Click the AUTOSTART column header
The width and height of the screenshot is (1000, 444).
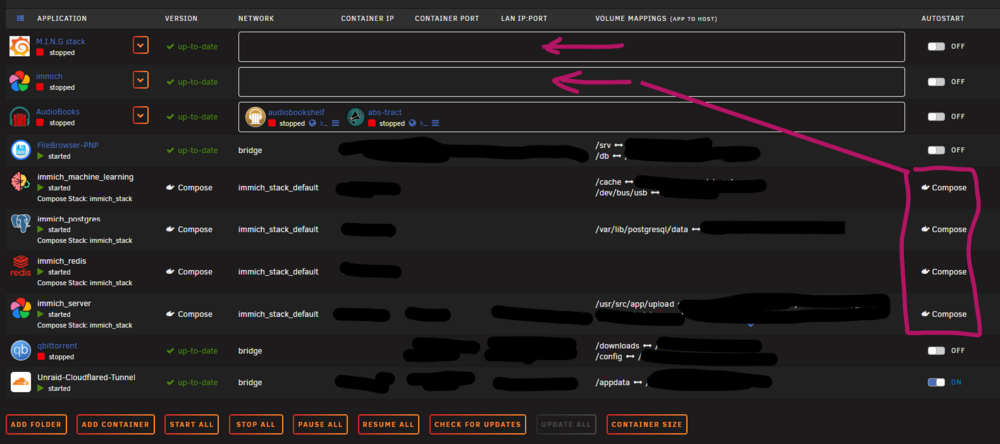point(943,18)
